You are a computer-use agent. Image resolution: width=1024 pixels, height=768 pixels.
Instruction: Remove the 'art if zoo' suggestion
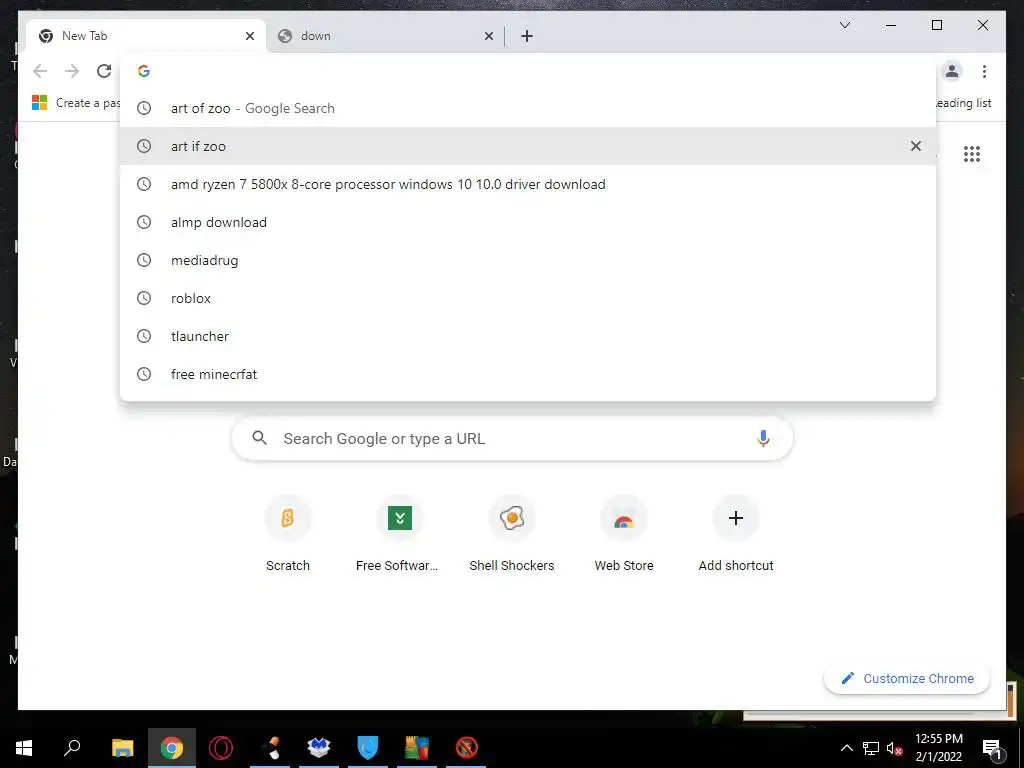click(x=916, y=146)
